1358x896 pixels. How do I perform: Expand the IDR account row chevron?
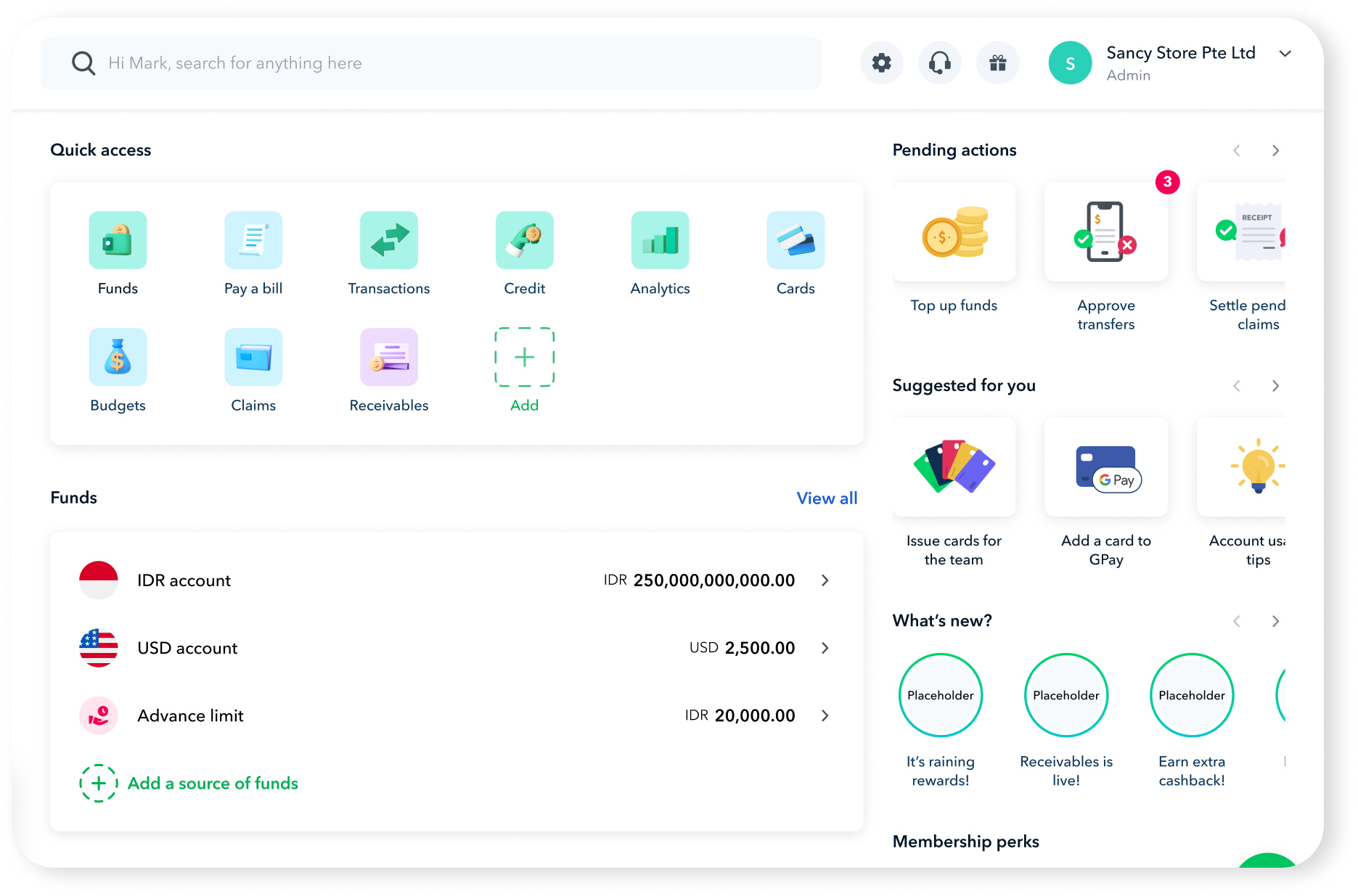(825, 580)
